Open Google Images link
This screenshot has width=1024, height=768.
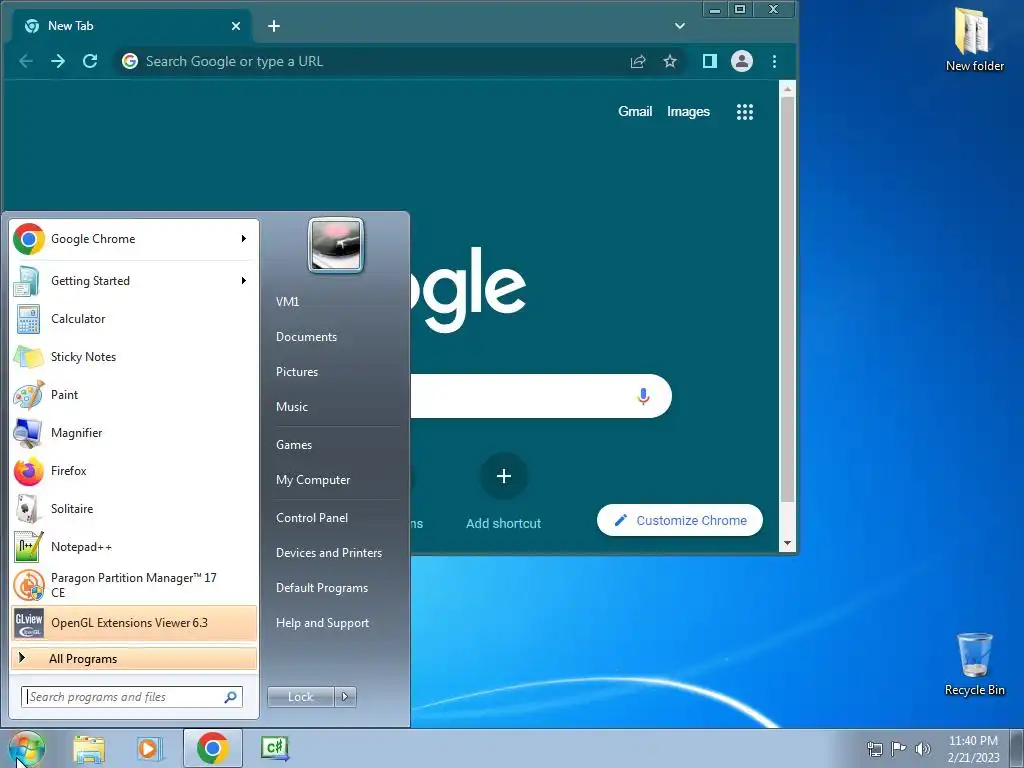tap(688, 112)
